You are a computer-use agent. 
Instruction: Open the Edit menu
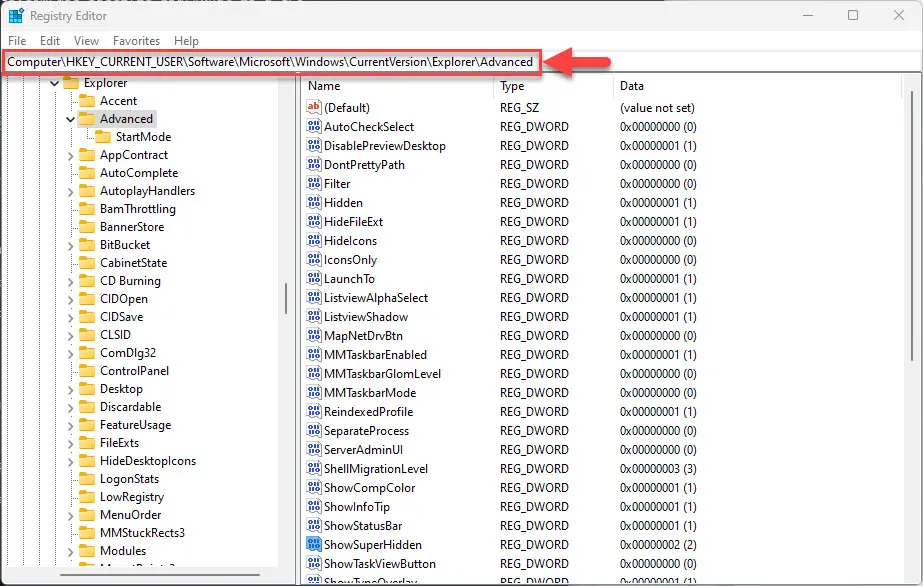pos(50,41)
